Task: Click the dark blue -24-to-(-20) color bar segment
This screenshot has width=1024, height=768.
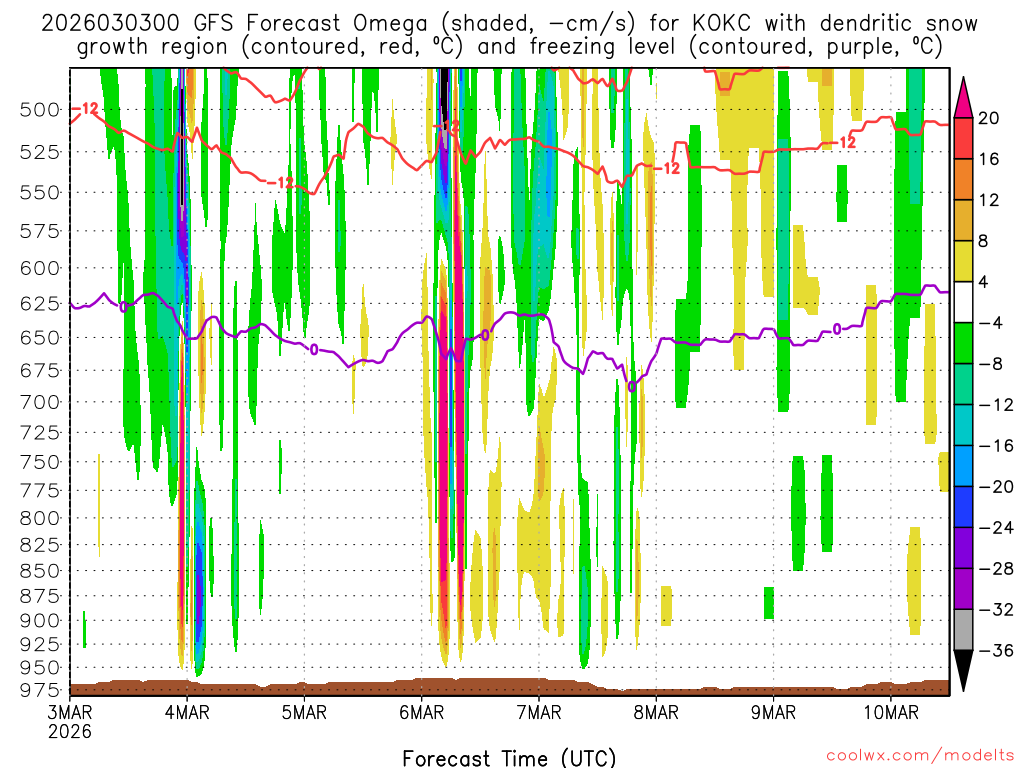Action: (x=963, y=507)
